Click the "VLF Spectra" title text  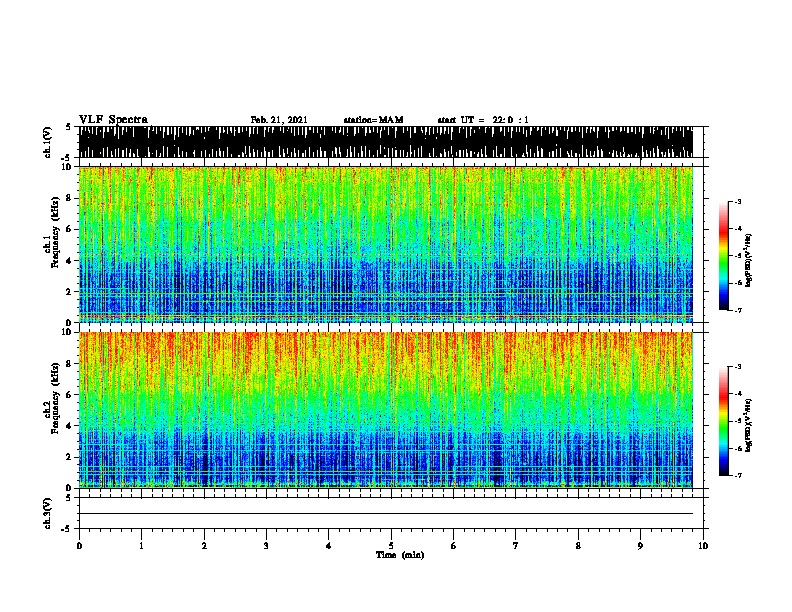113,120
